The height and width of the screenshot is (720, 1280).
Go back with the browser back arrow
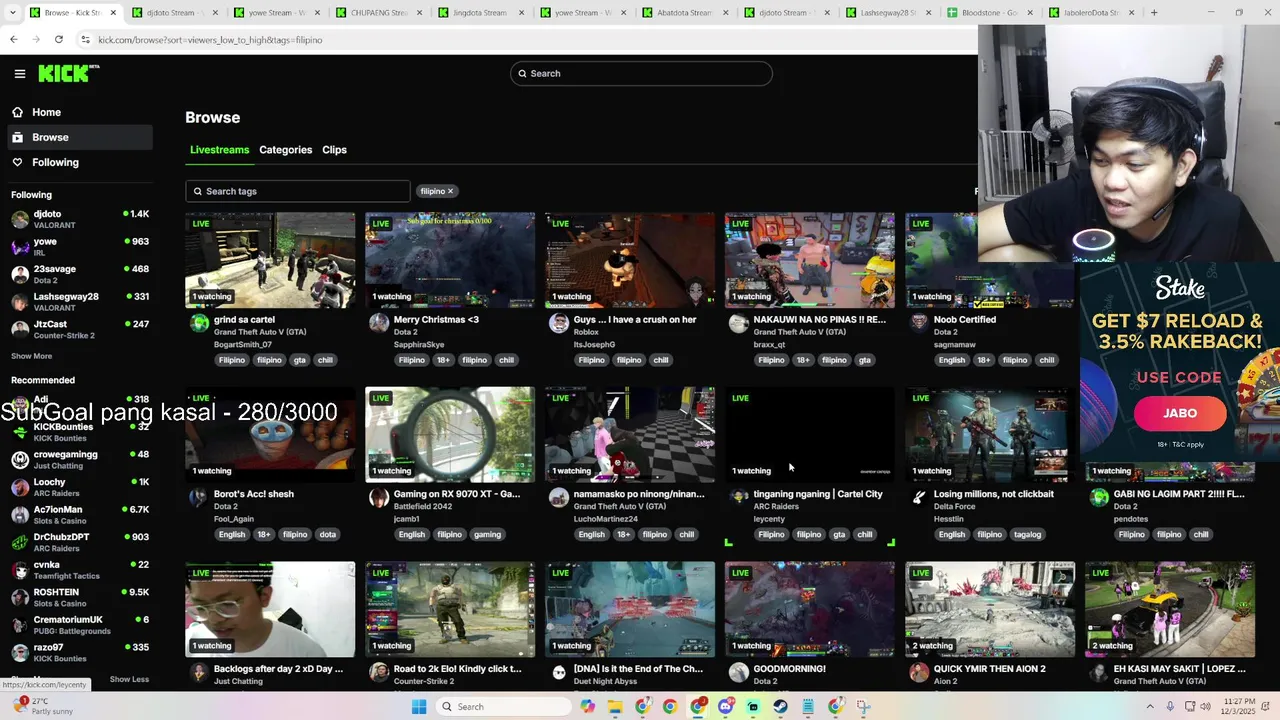14,39
